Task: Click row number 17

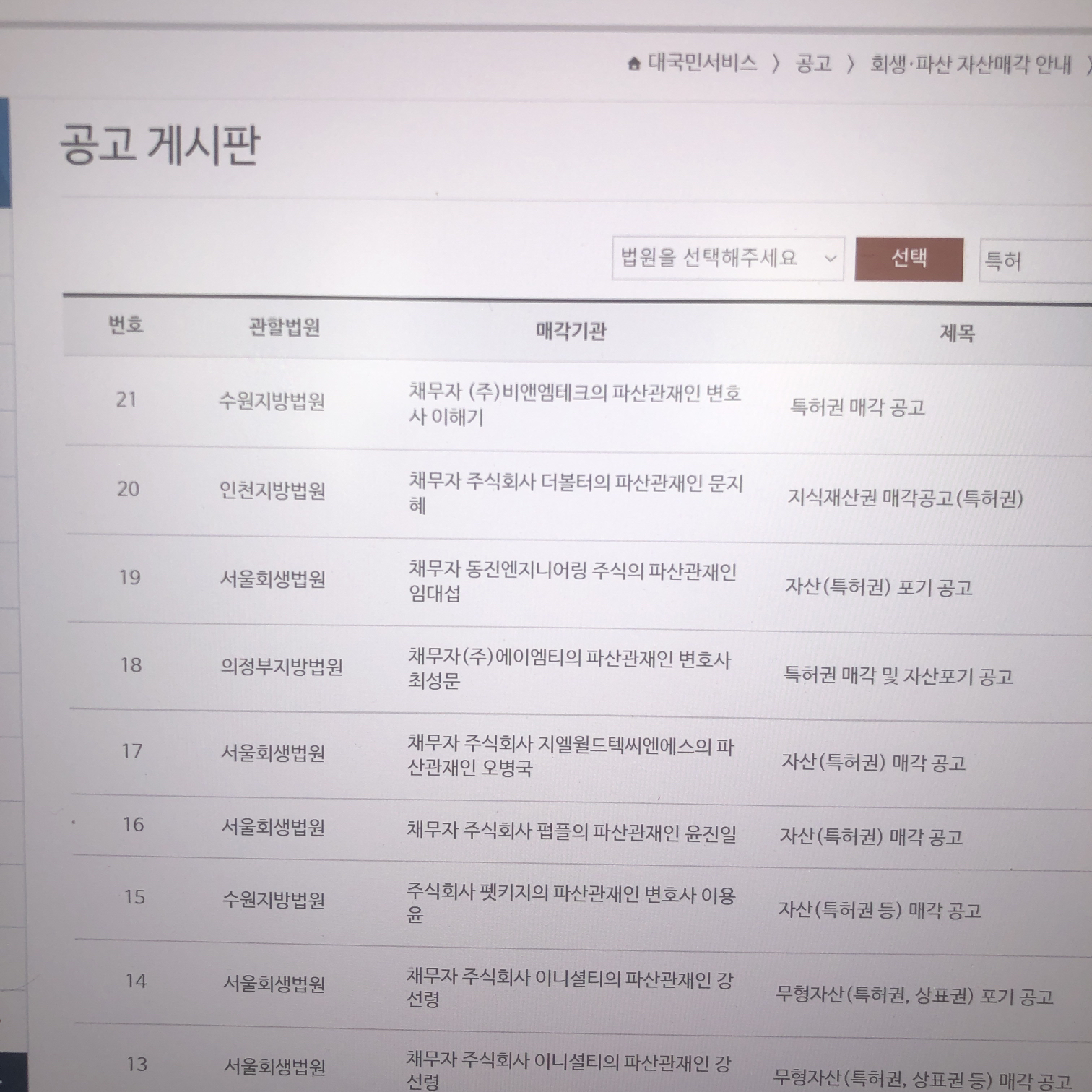Action: point(132,751)
